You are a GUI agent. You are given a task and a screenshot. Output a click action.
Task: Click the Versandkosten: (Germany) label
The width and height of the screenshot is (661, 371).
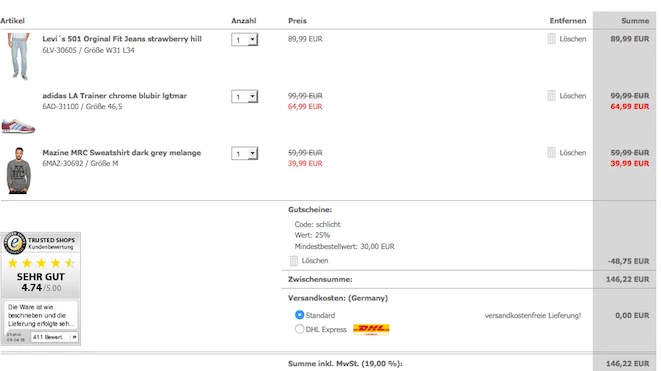click(x=338, y=298)
